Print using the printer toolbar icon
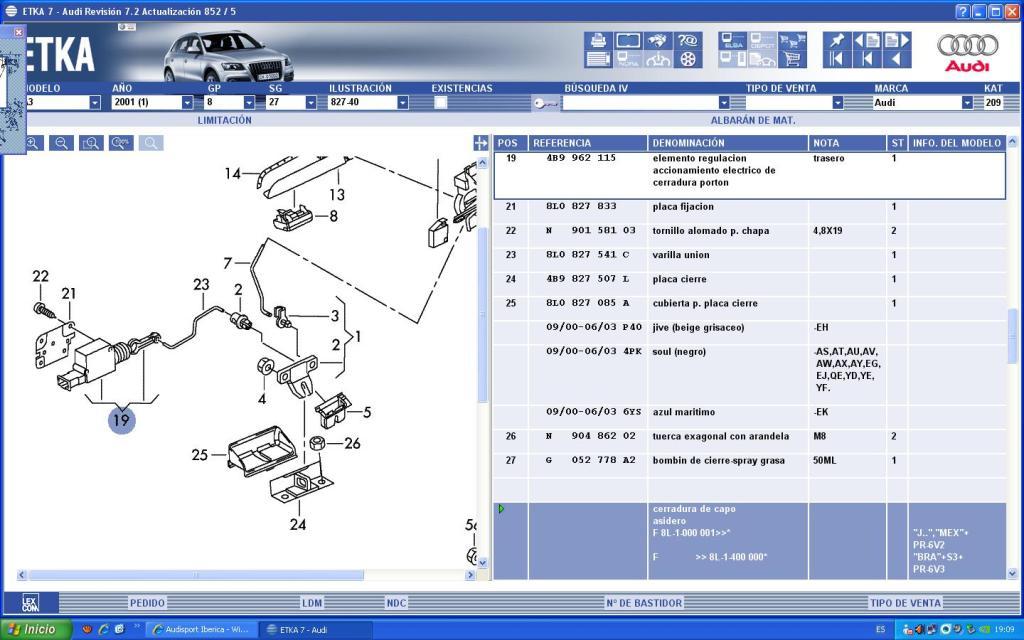This screenshot has height=640, width=1024. [598, 40]
